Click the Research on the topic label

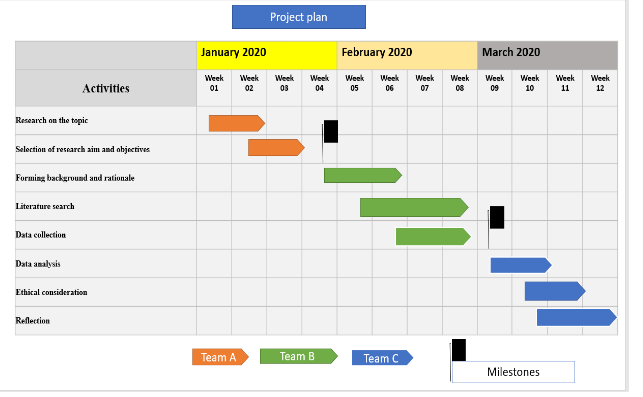(x=52, y=120)
